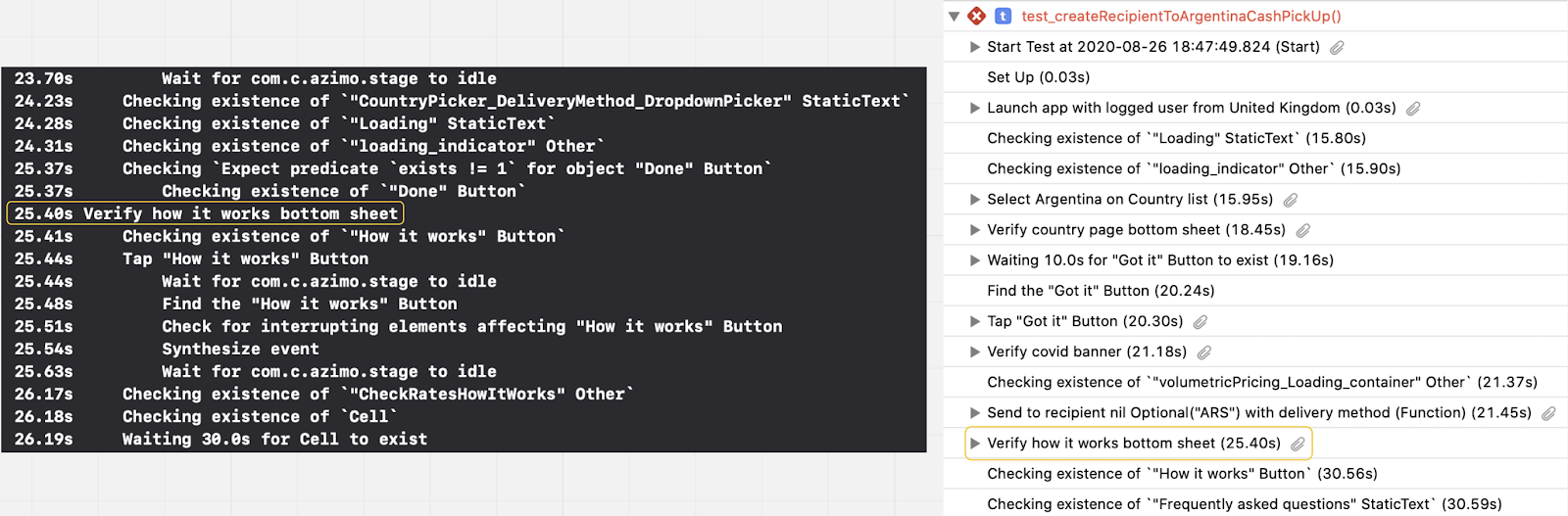The image size is (1568, 516).
Task: Expand Verify covid banner (21.18s) row
Action: 974,352
